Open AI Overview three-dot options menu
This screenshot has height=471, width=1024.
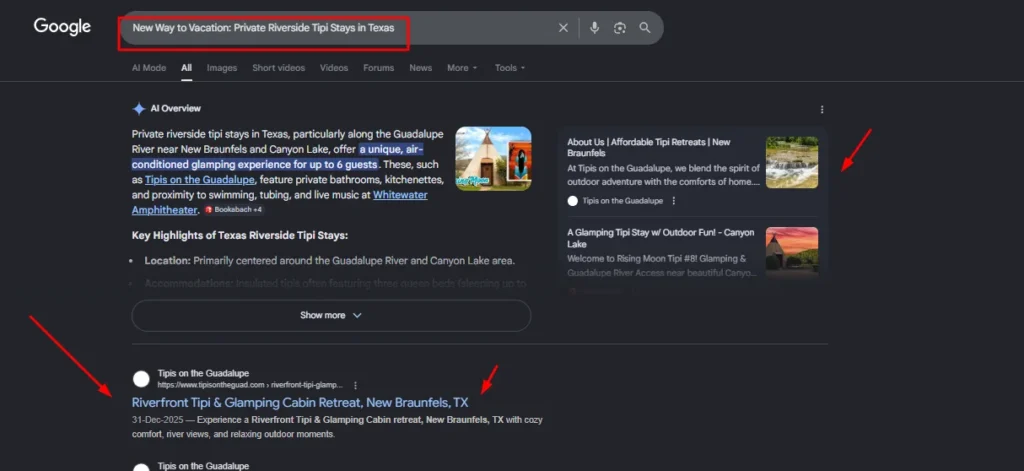coord(822,110)
